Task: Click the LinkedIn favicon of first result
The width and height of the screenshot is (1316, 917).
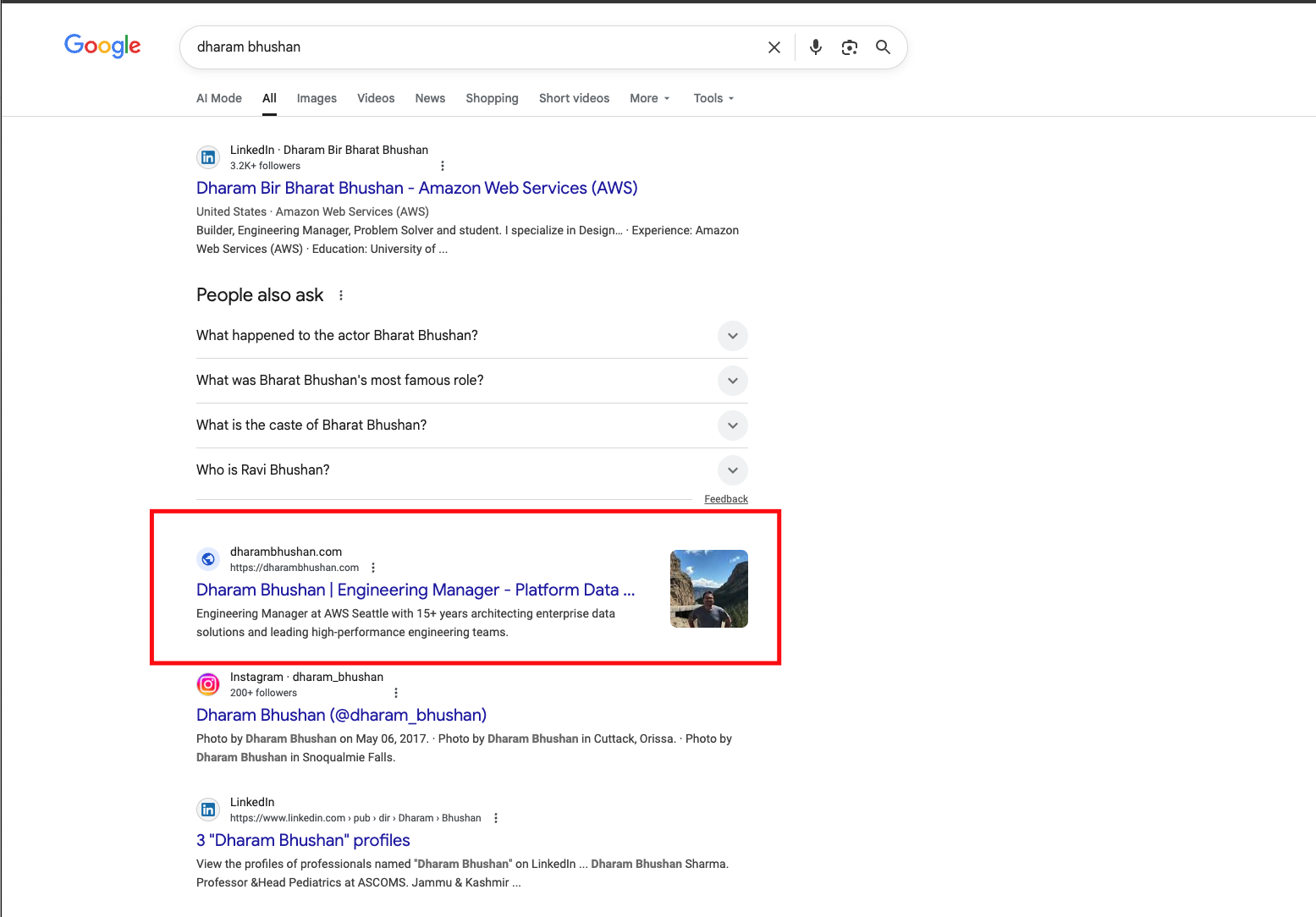Action: 208,157
